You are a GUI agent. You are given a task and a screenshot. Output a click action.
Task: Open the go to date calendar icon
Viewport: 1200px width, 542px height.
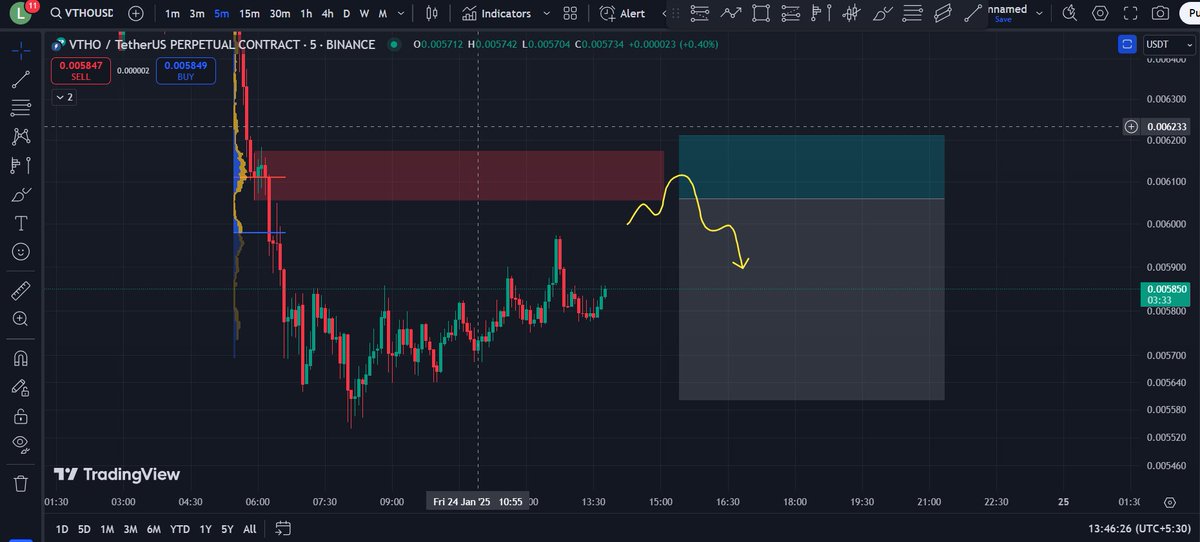point(283,528)
